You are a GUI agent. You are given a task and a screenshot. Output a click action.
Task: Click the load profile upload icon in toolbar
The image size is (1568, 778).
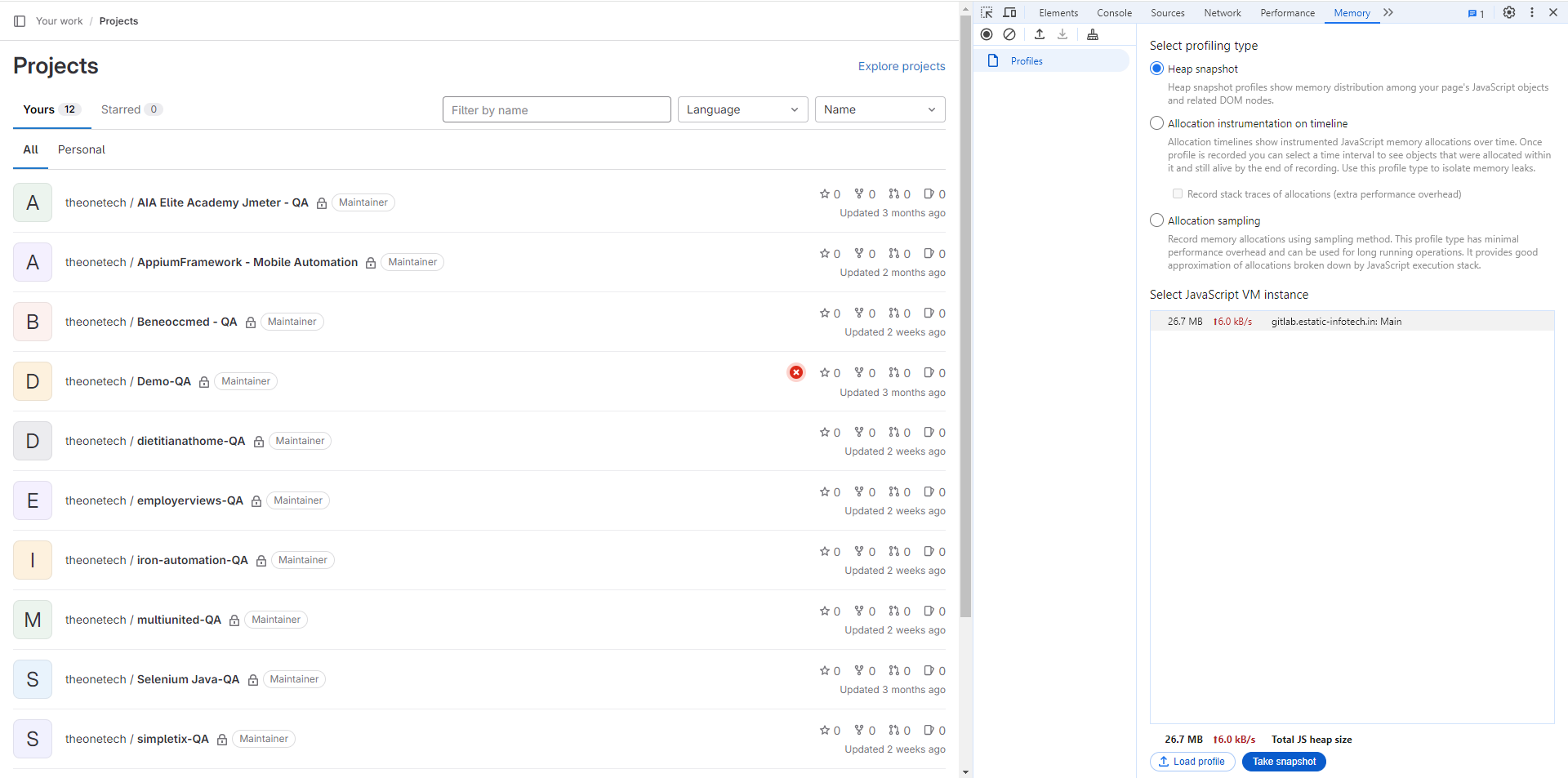(1040, 34)
